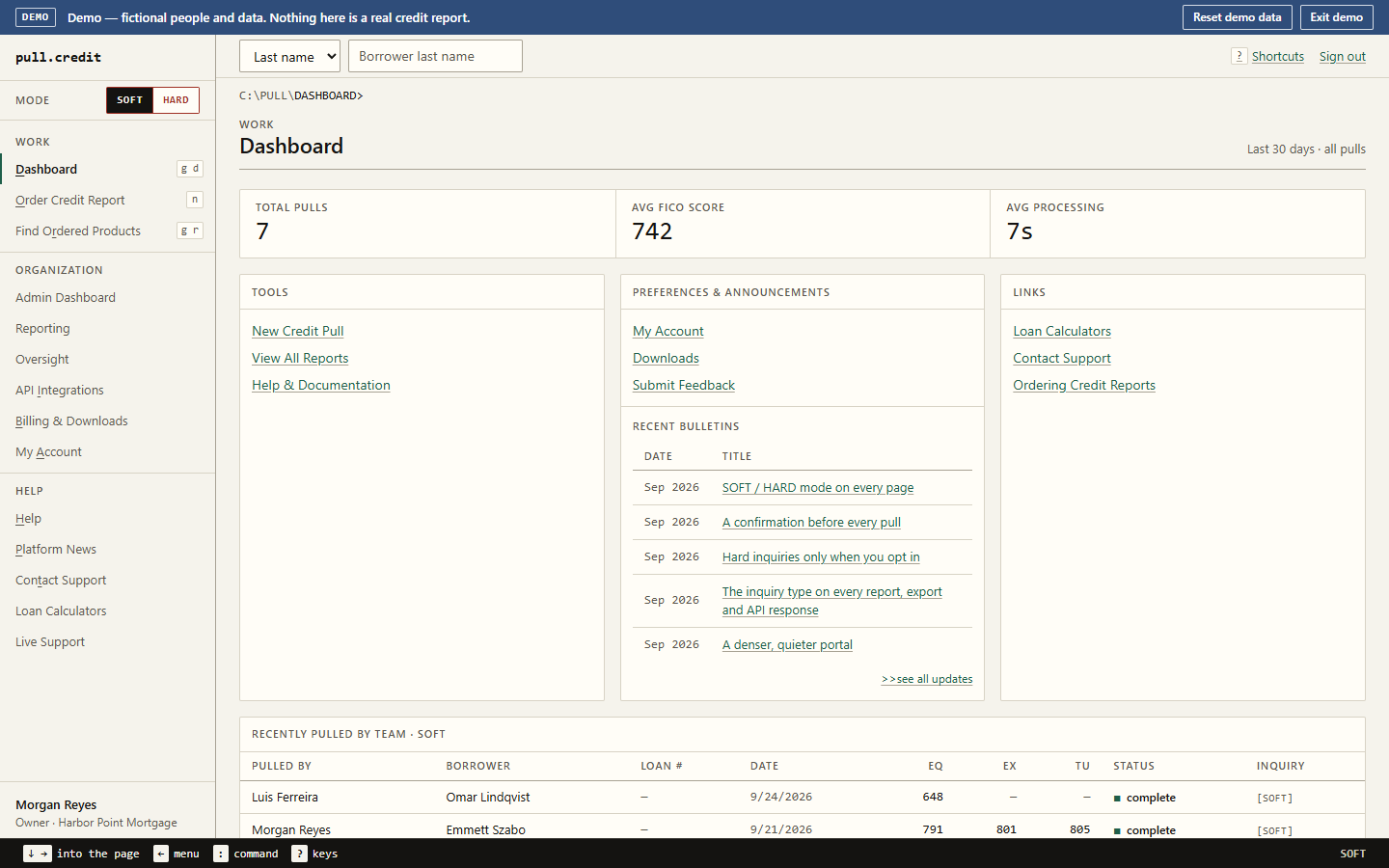Open the Shortcuts link

click(x=1277, y=57)
